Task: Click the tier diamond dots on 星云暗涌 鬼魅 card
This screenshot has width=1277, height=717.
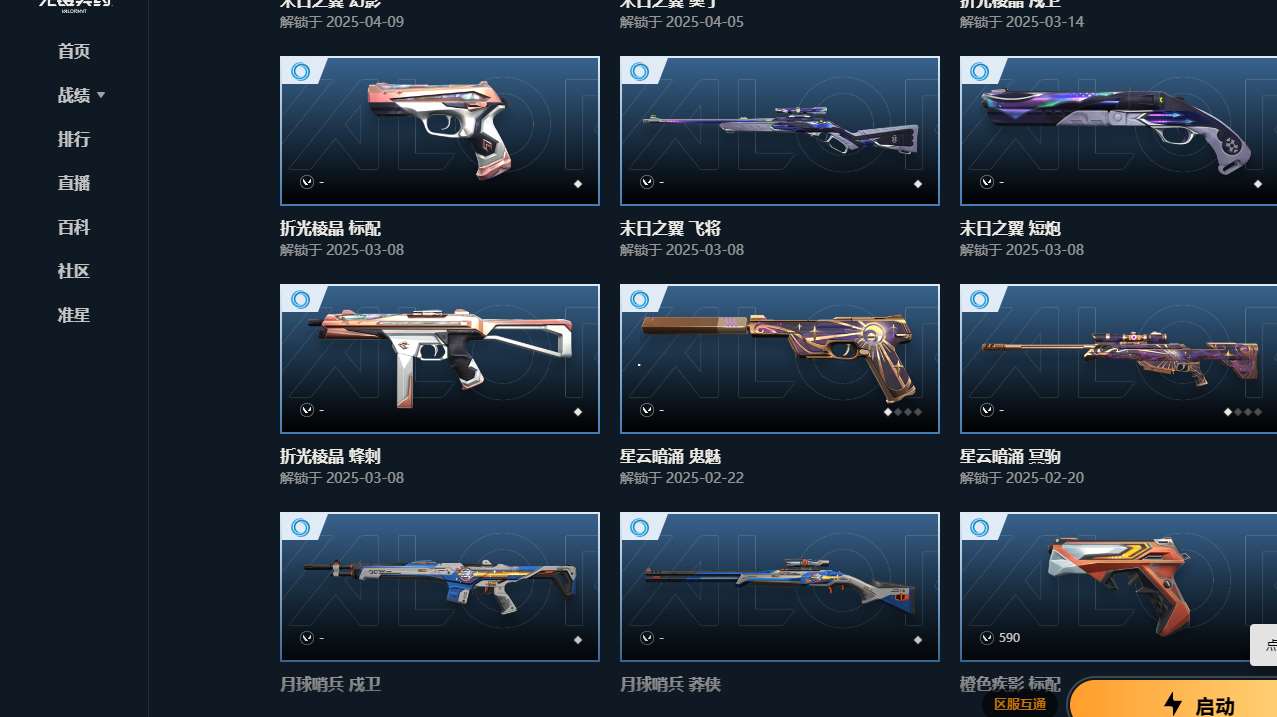Action: pyautogui.click(x=903, y=411)
